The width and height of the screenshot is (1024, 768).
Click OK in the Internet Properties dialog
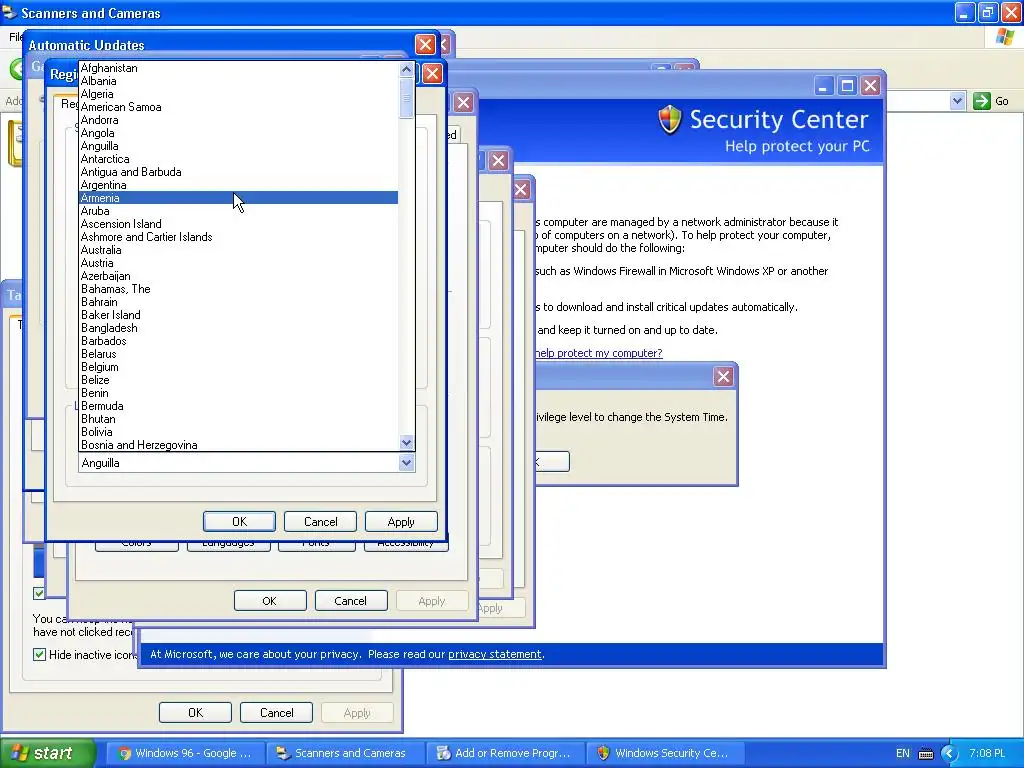click(270, 601)
